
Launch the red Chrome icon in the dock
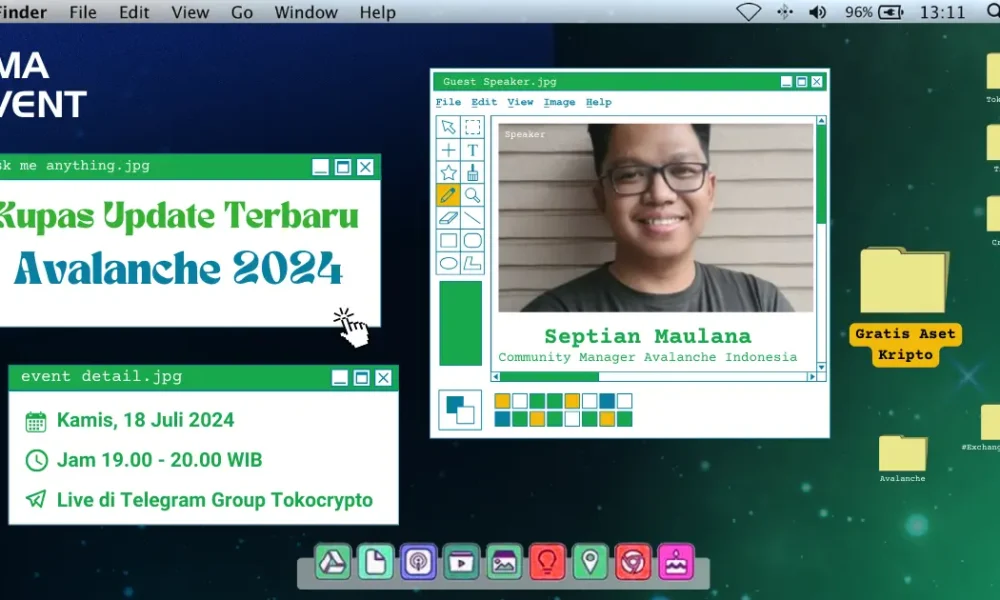(633, 562)
